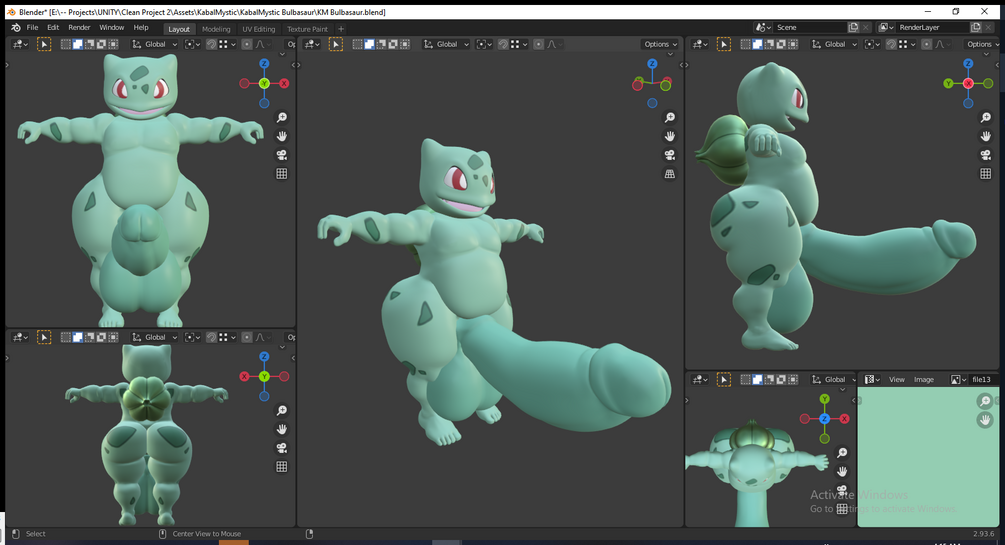Open Global orientation dropdown in side-view viewport

click(835, 44)
